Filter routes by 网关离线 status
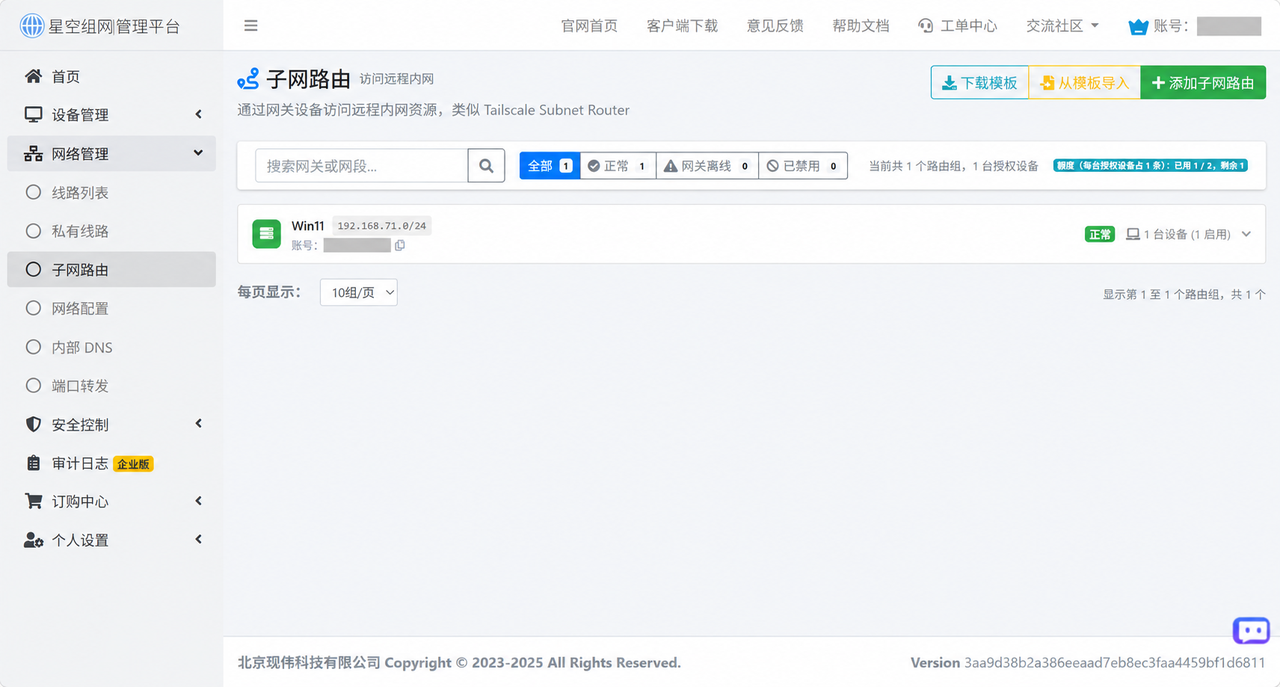 [707, 166]
